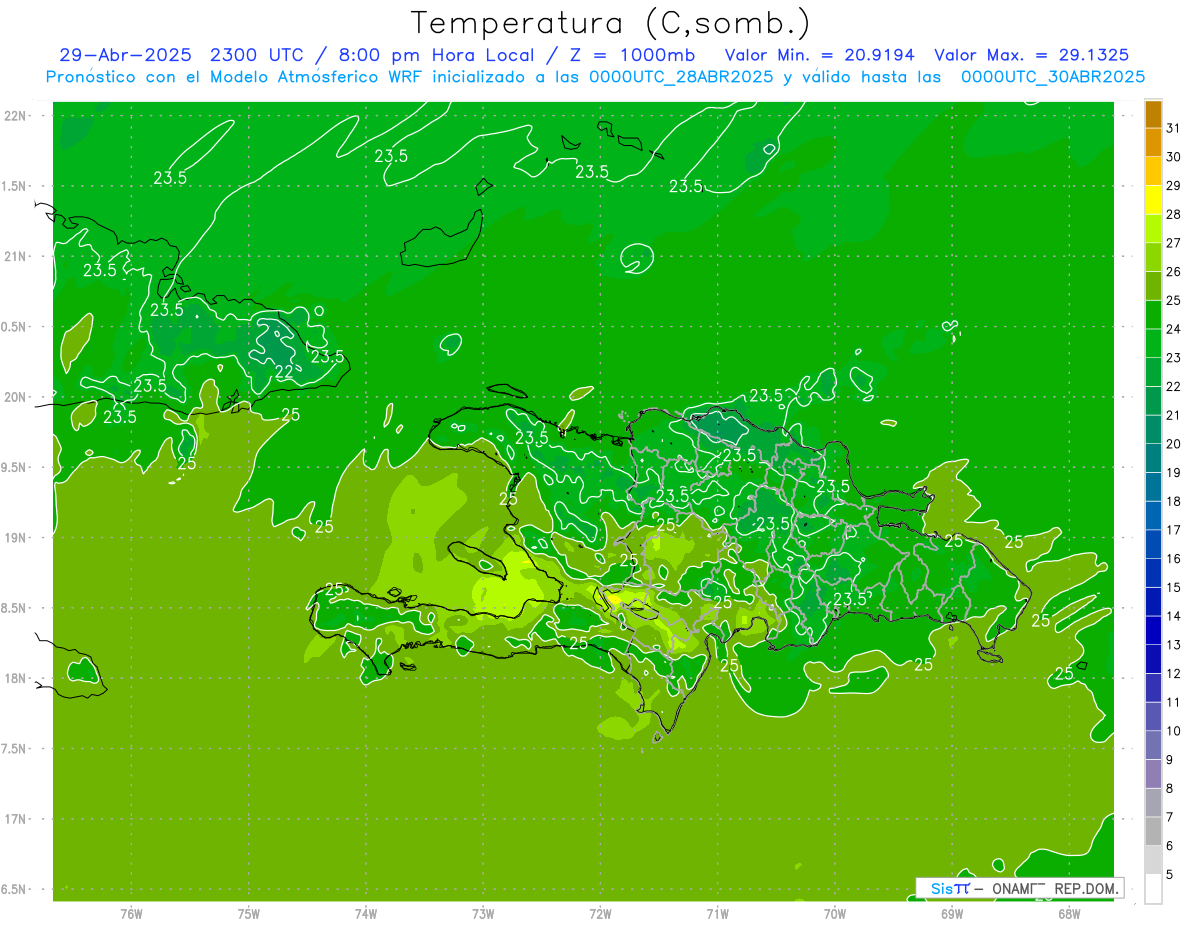1200x927 pixels.
Task: Click 'Valor Min. = 20.9194' readout
Action: coord(819,55)
